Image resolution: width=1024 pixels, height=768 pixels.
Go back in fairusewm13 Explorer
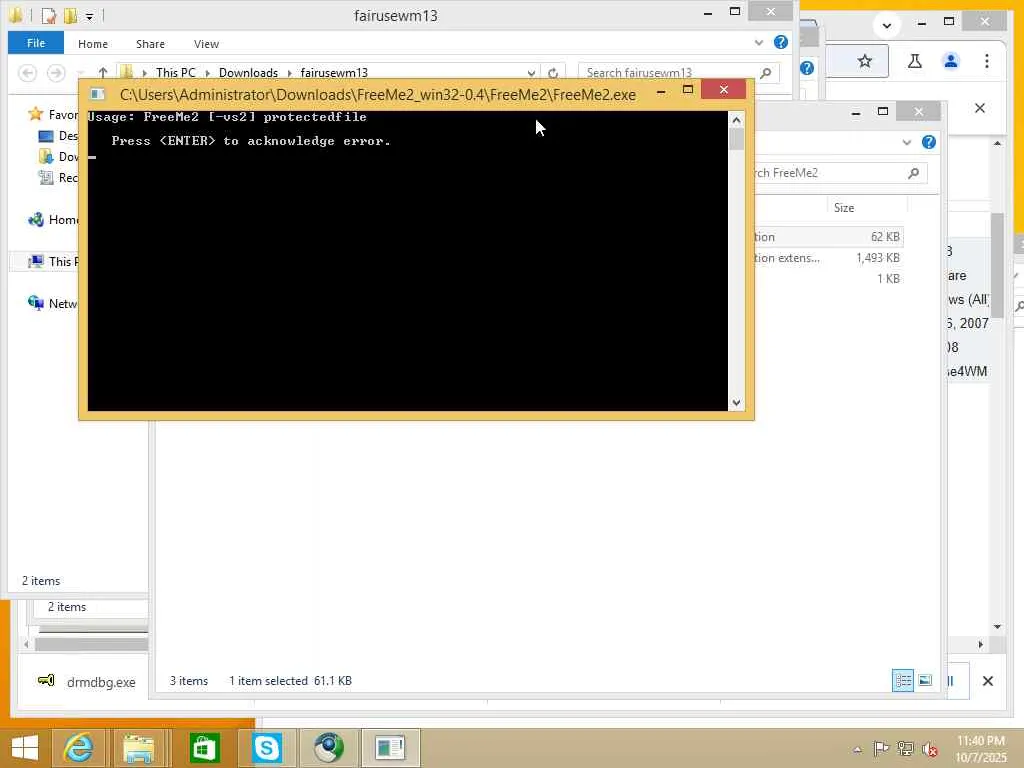pyautogui.click(x=27, y=72)
